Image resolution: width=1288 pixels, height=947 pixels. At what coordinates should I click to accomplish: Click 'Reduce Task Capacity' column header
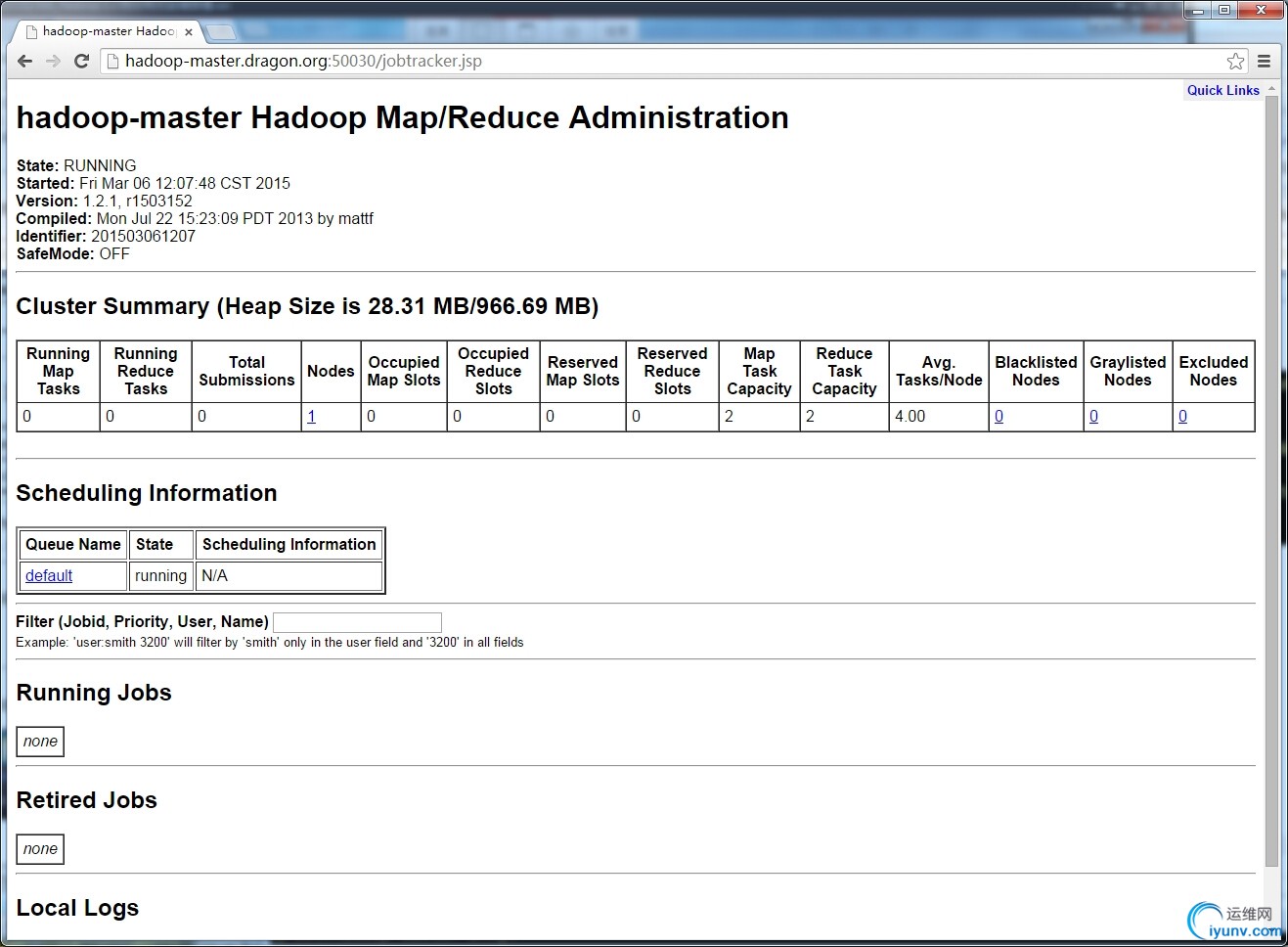844,371
